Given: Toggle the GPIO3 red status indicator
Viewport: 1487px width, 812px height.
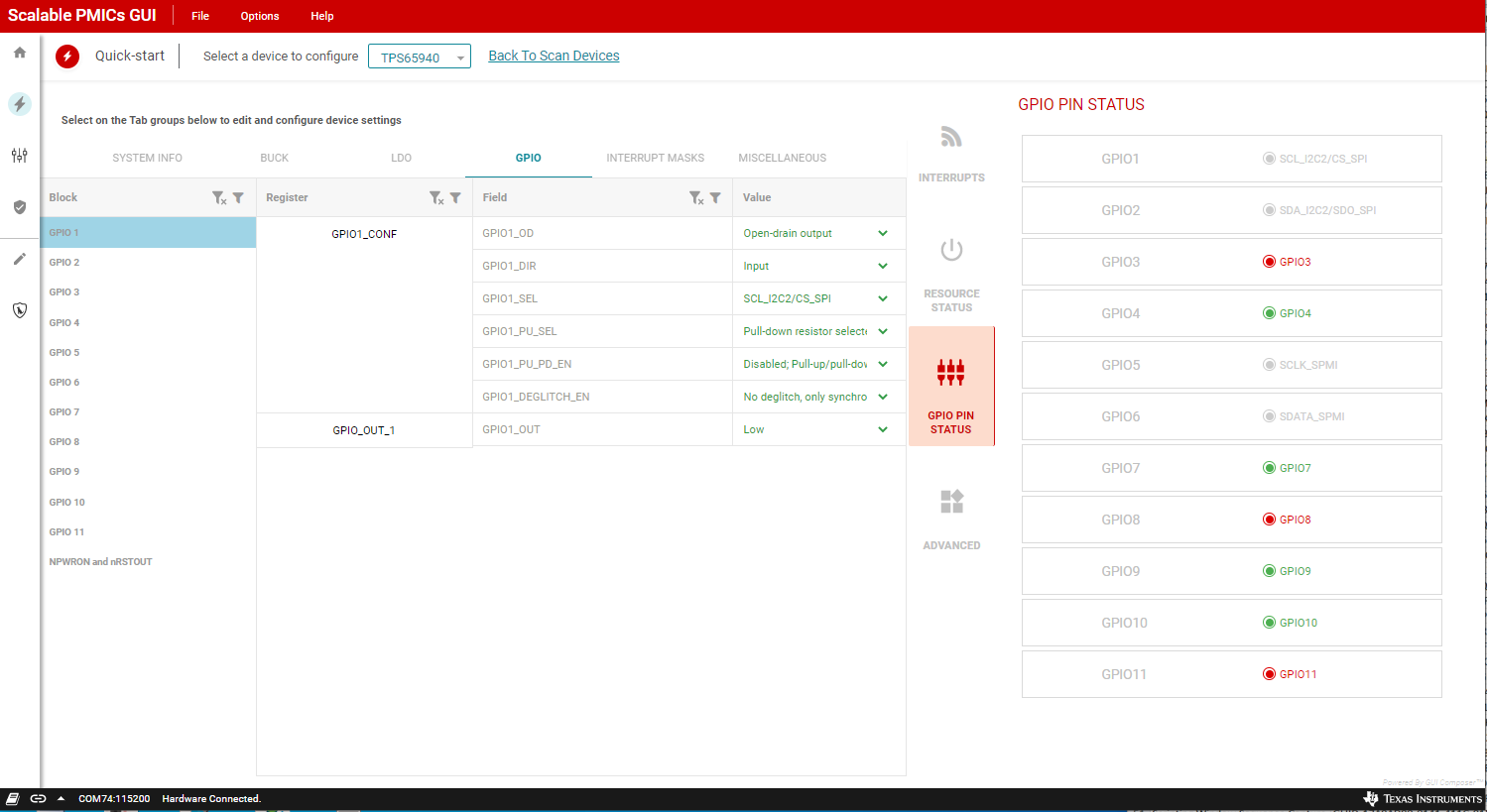Looking at the screenshot, I should (1269, 262).
